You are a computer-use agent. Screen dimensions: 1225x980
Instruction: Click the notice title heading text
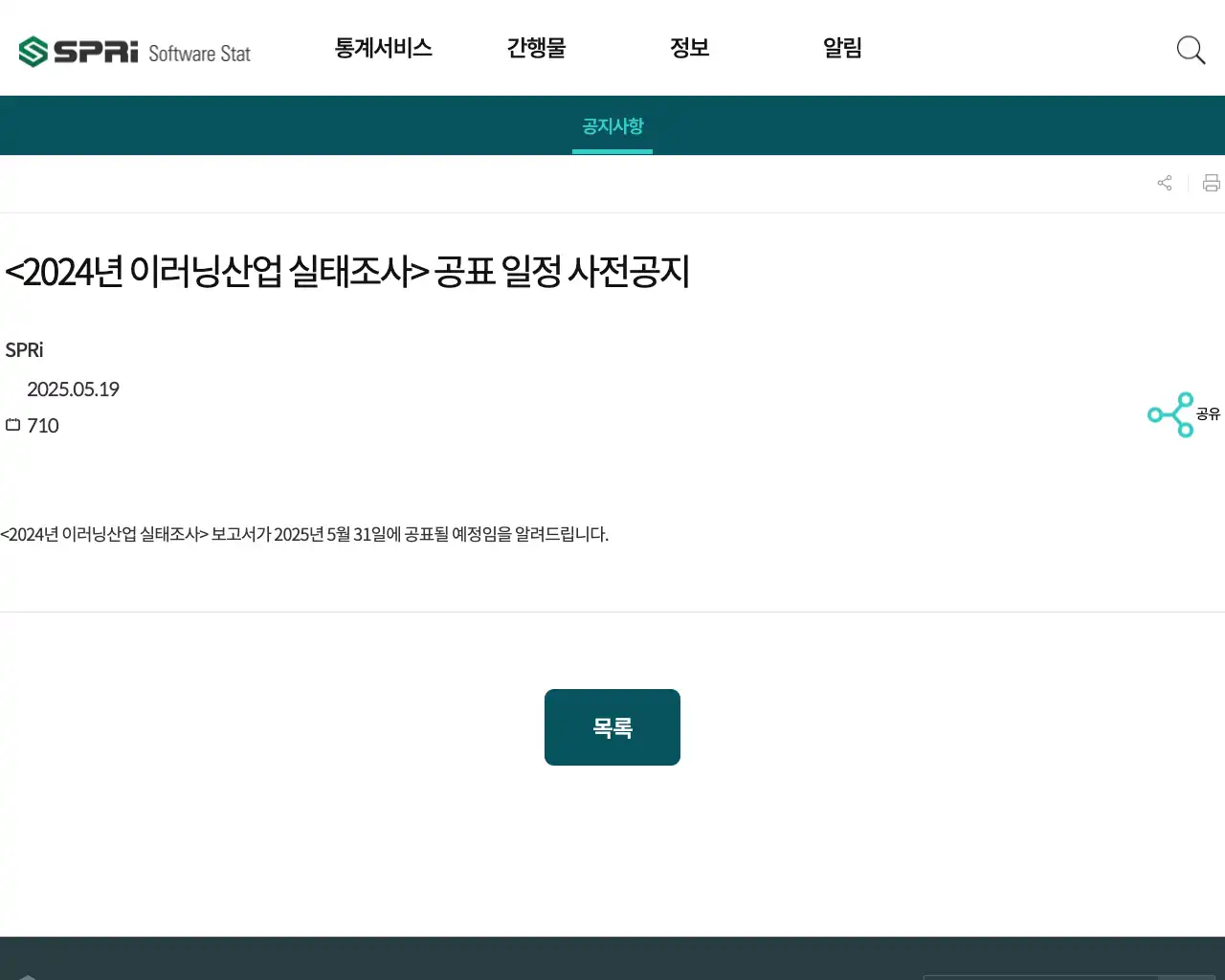pyautogui.click(x=347, y=272)
